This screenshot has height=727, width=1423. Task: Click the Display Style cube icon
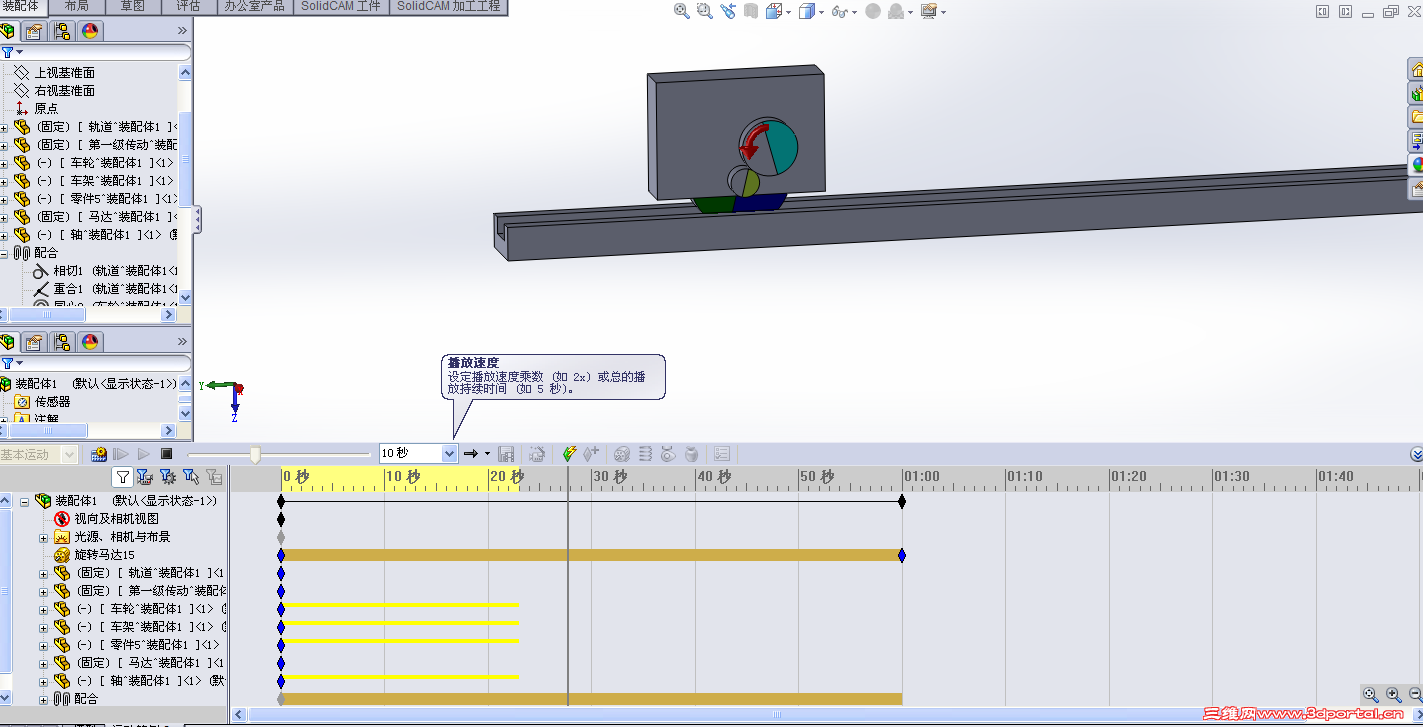pos(807,11)
